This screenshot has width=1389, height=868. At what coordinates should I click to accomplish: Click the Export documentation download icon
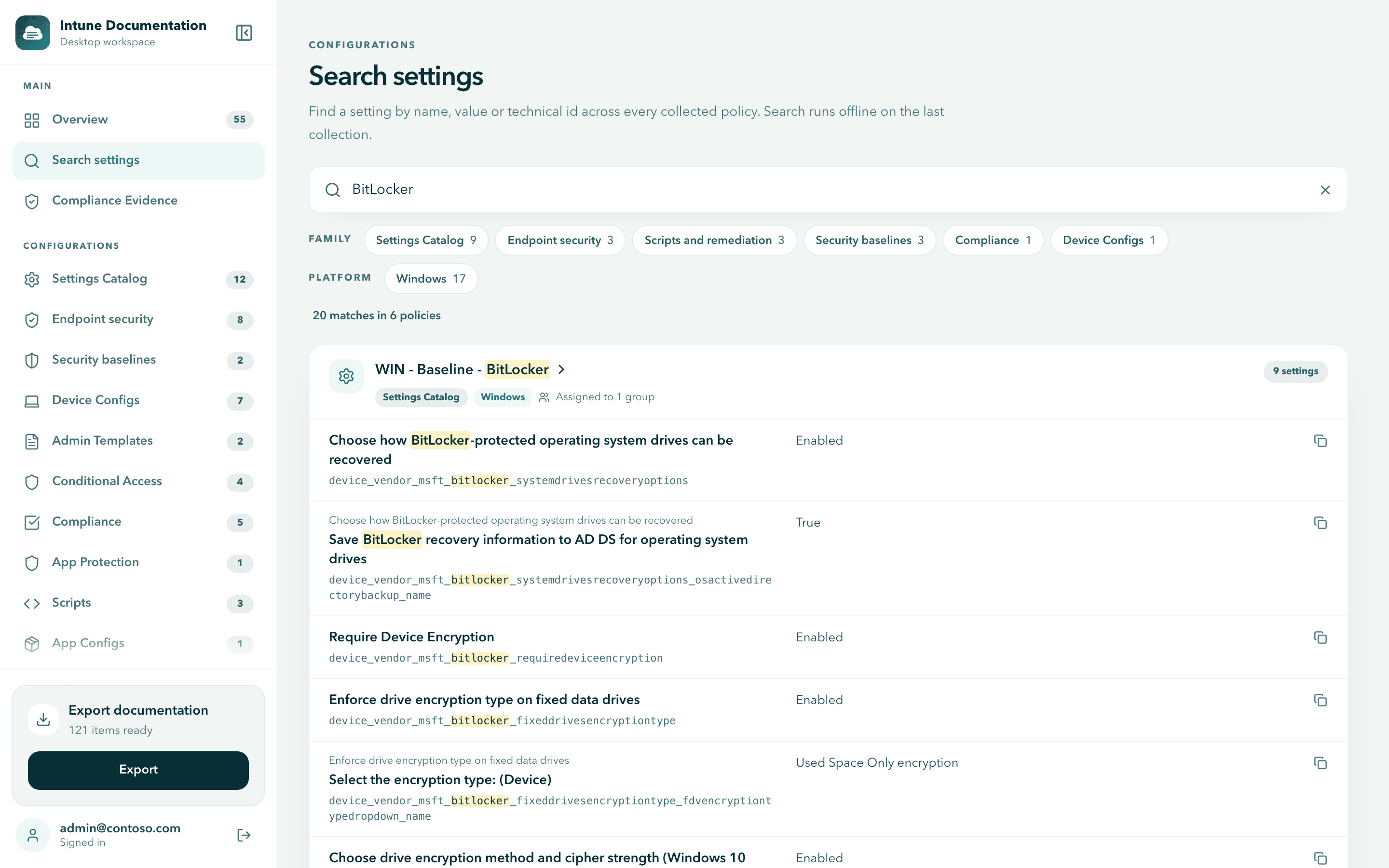[43, 719]
